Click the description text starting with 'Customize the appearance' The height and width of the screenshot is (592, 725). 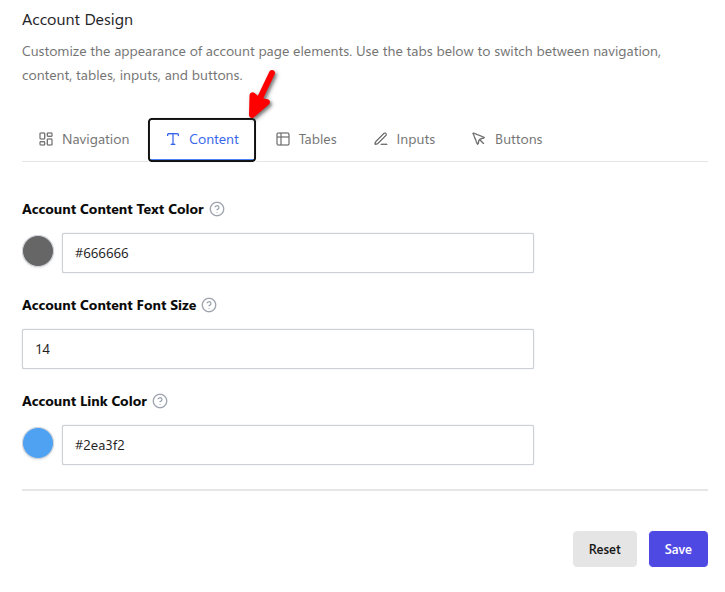pyautogui.click(x=342, y=63)
